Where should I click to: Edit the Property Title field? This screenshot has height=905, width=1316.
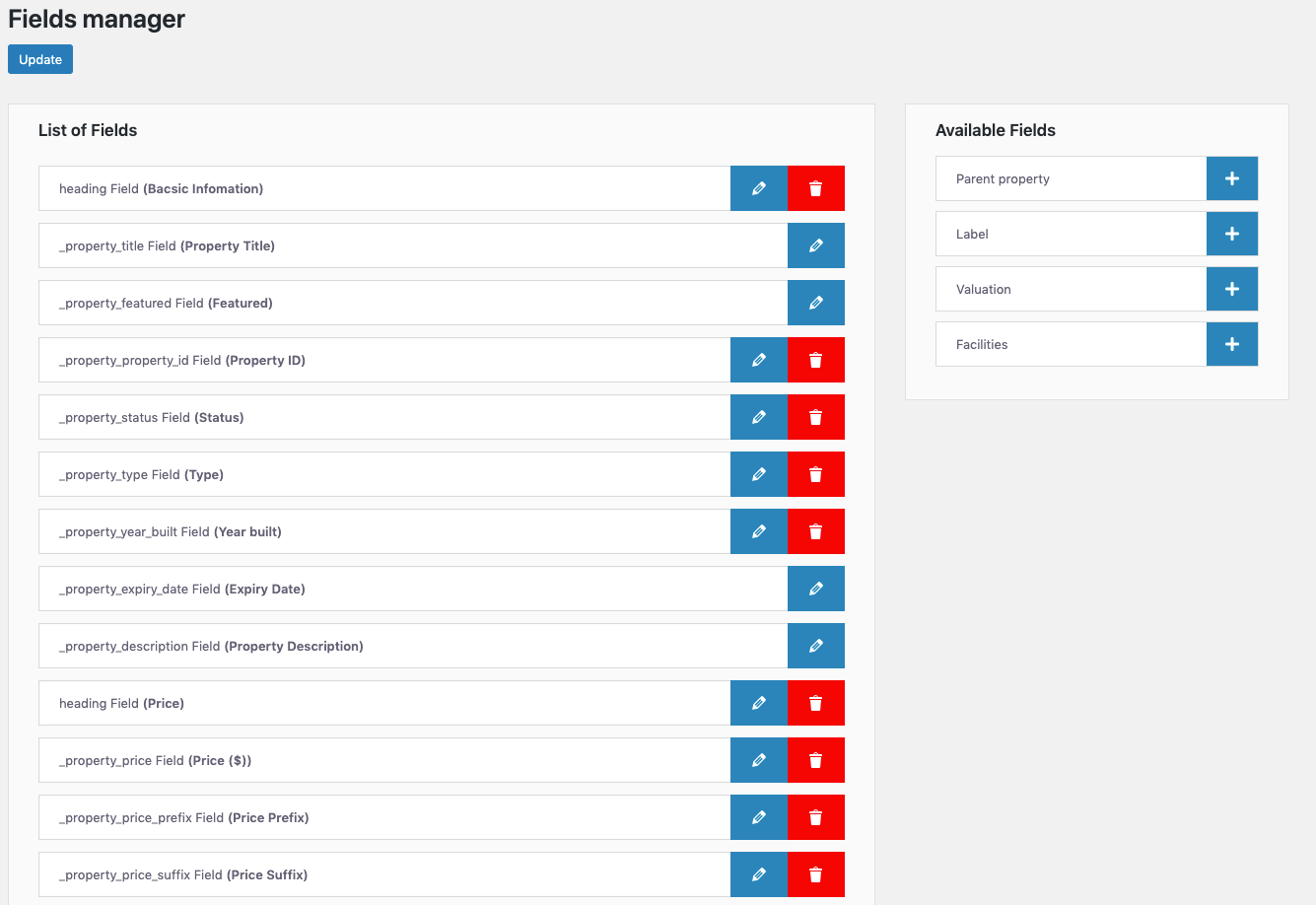pos(815,245)
